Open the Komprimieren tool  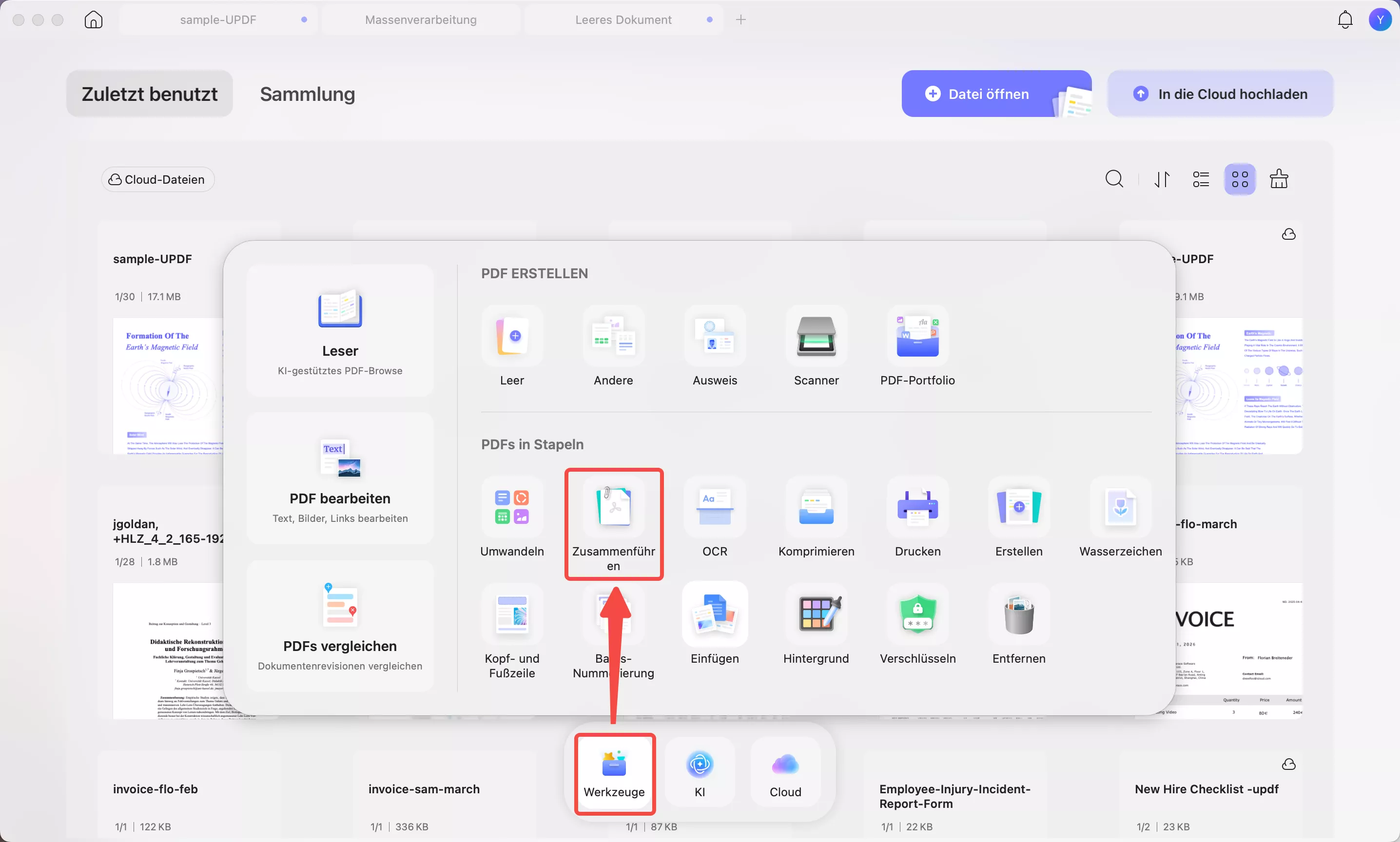pyautogui.click(x=816, y=507)
